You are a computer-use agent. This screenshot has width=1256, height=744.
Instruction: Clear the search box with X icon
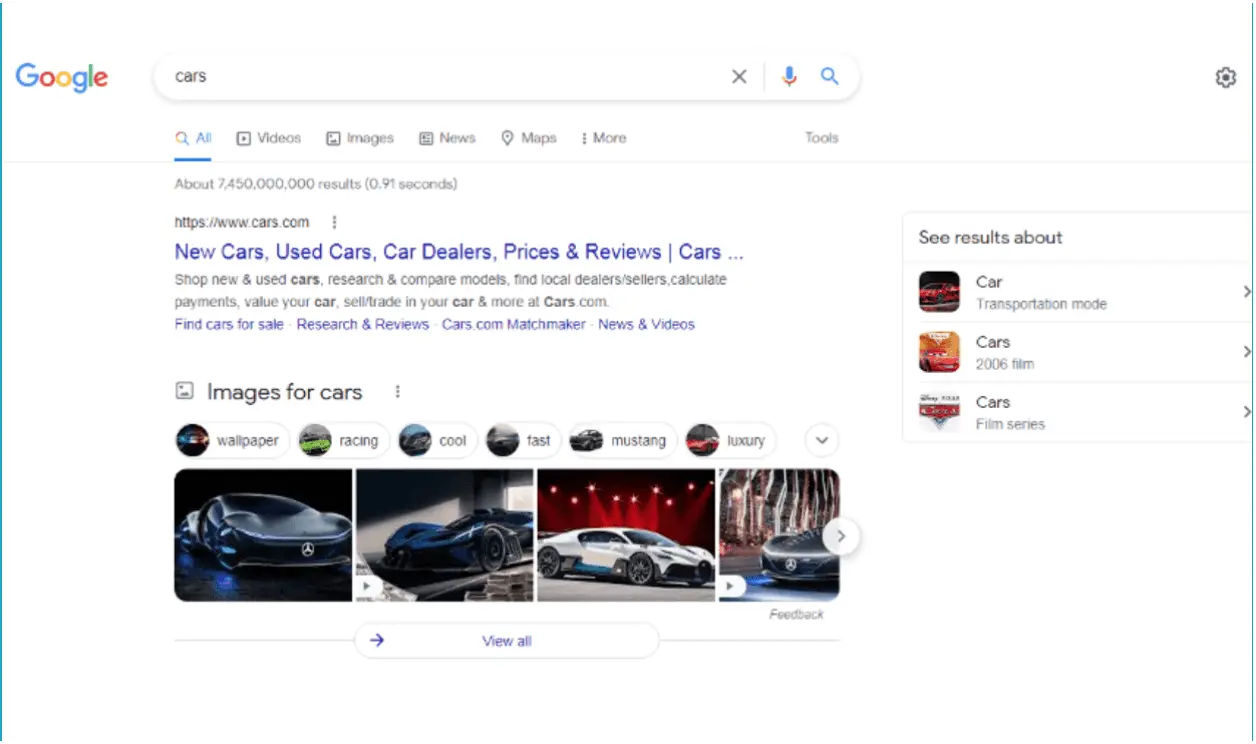739,77
